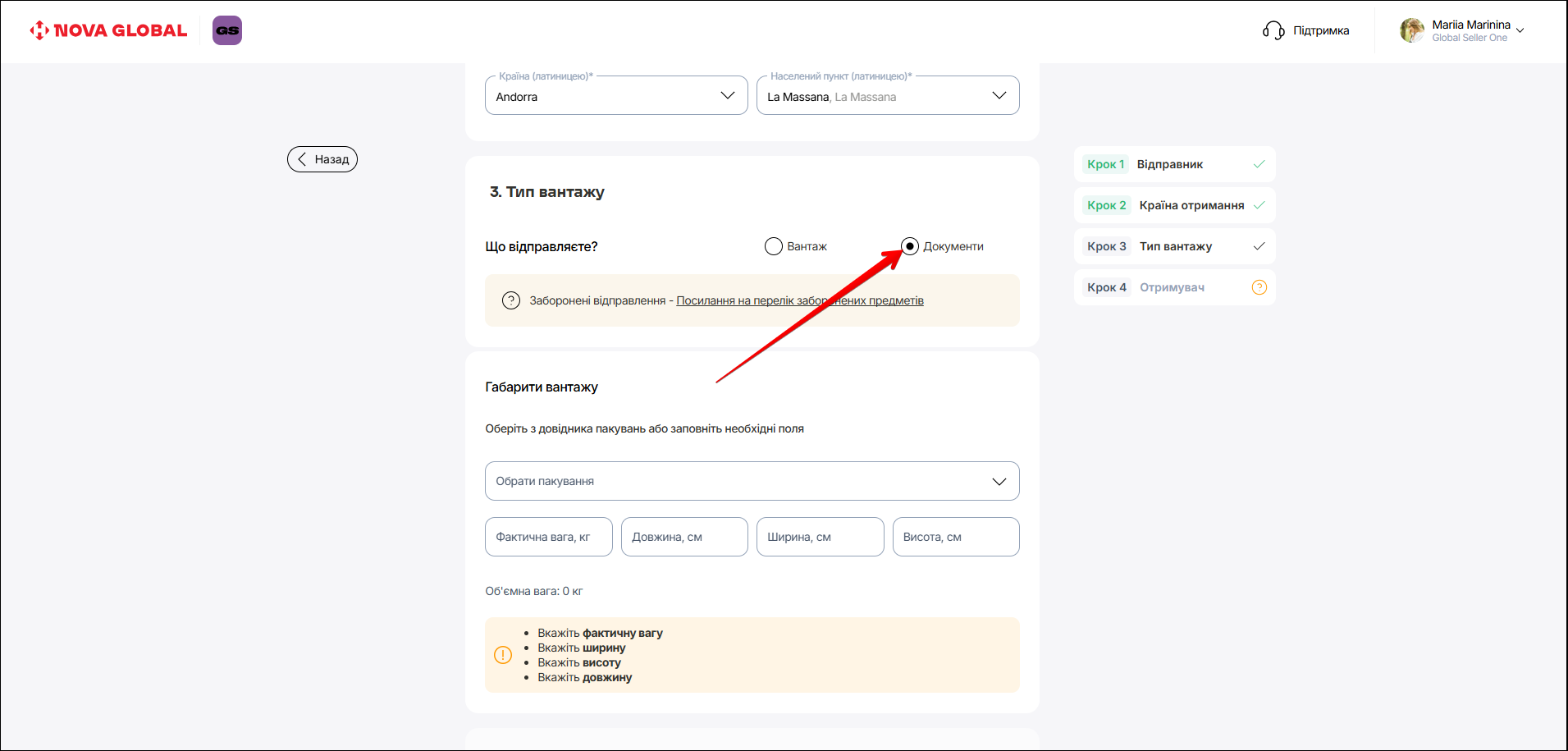Open the La Massana city dropdown
Viewport: 1568px width, 751px height.
coord(999,95)
